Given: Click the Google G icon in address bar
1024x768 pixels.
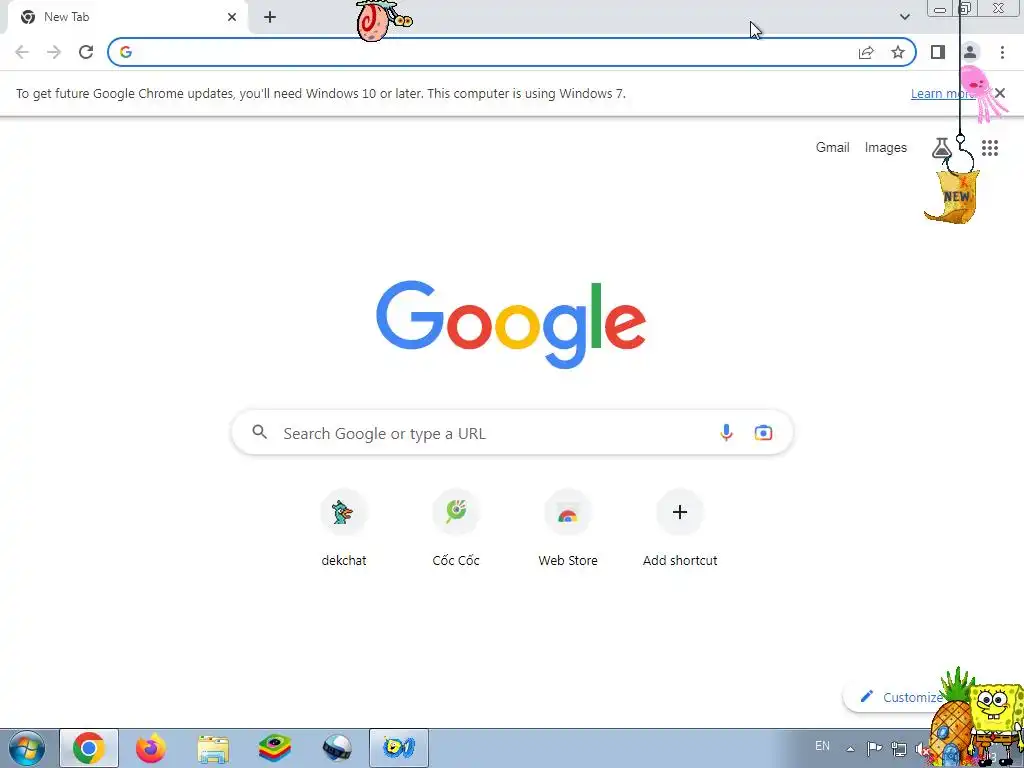Looking at the screenshot, I should tap(126, 52).
